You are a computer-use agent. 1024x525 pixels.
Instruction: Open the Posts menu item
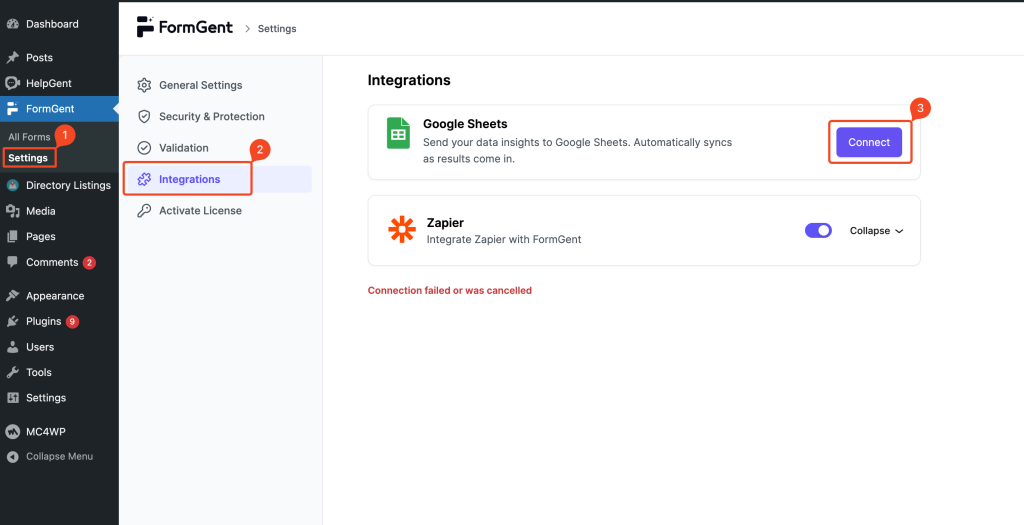(59, 57)
